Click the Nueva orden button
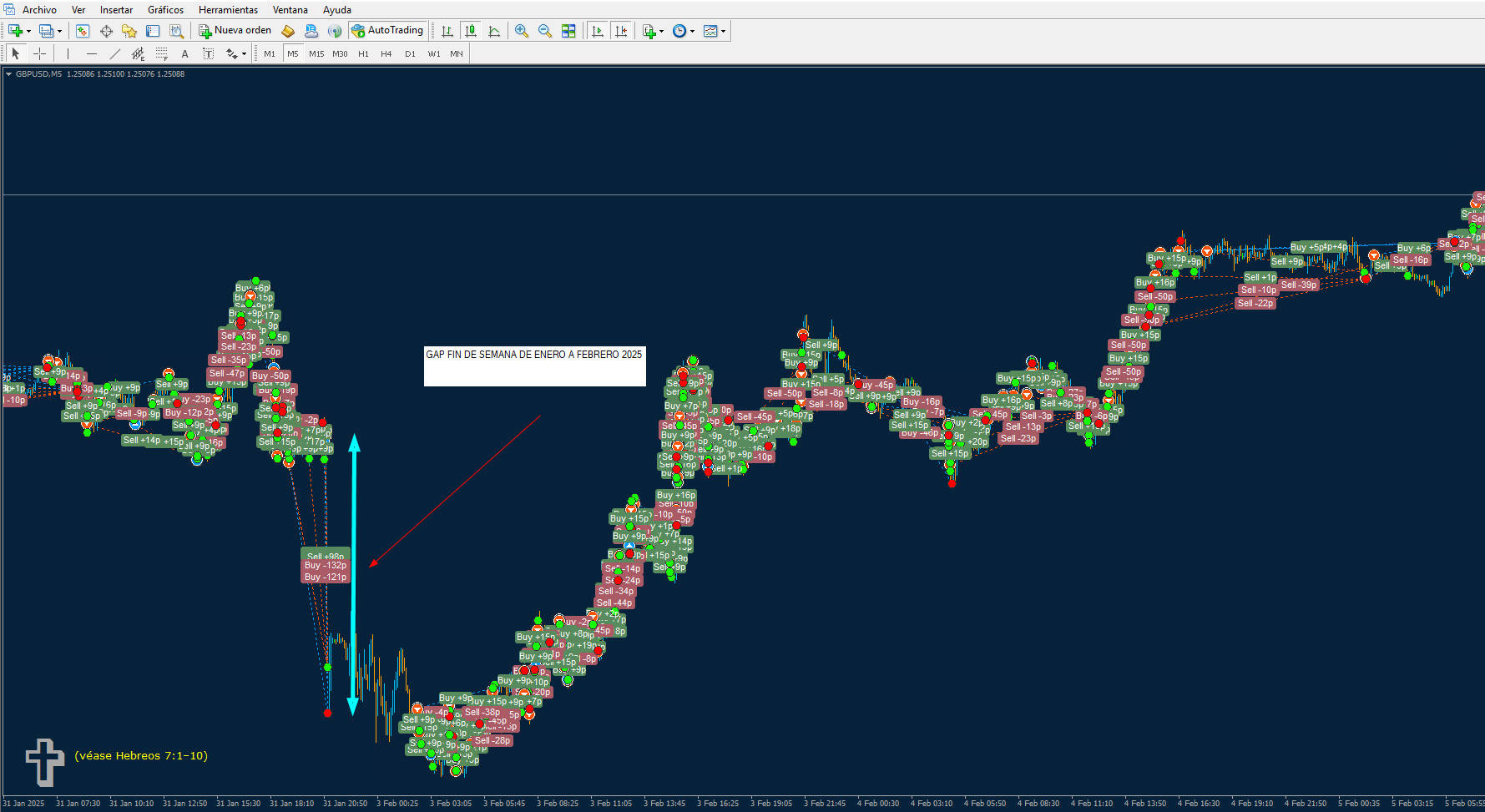 point(235,31)
